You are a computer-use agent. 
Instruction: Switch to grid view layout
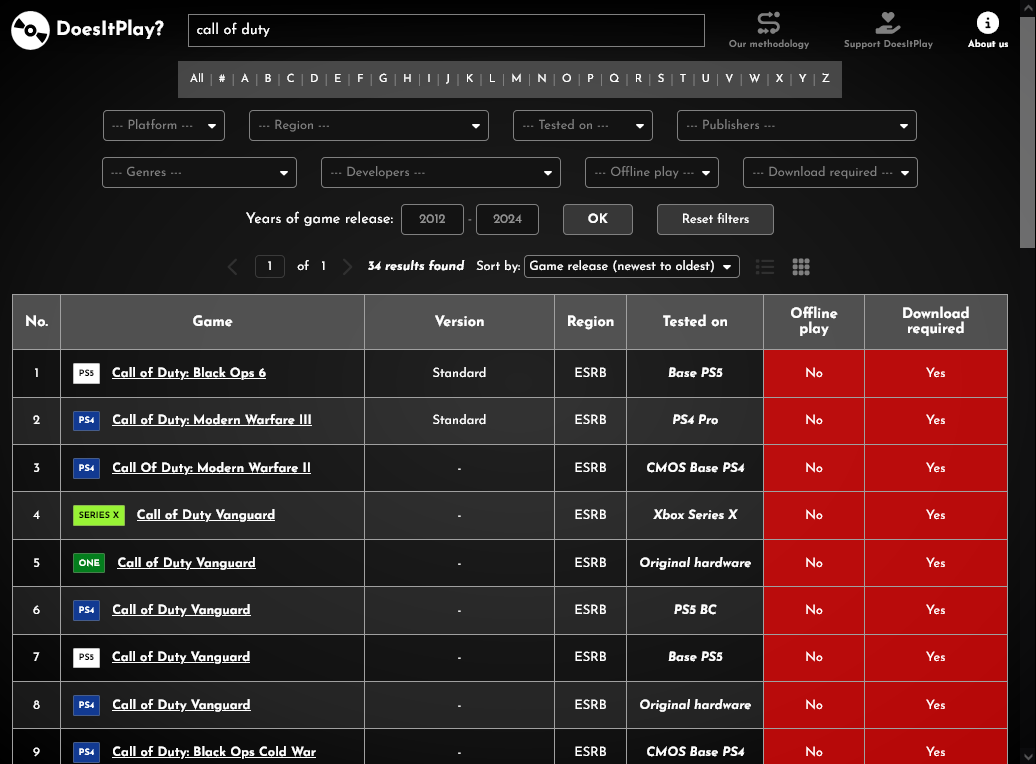point(801,266)
